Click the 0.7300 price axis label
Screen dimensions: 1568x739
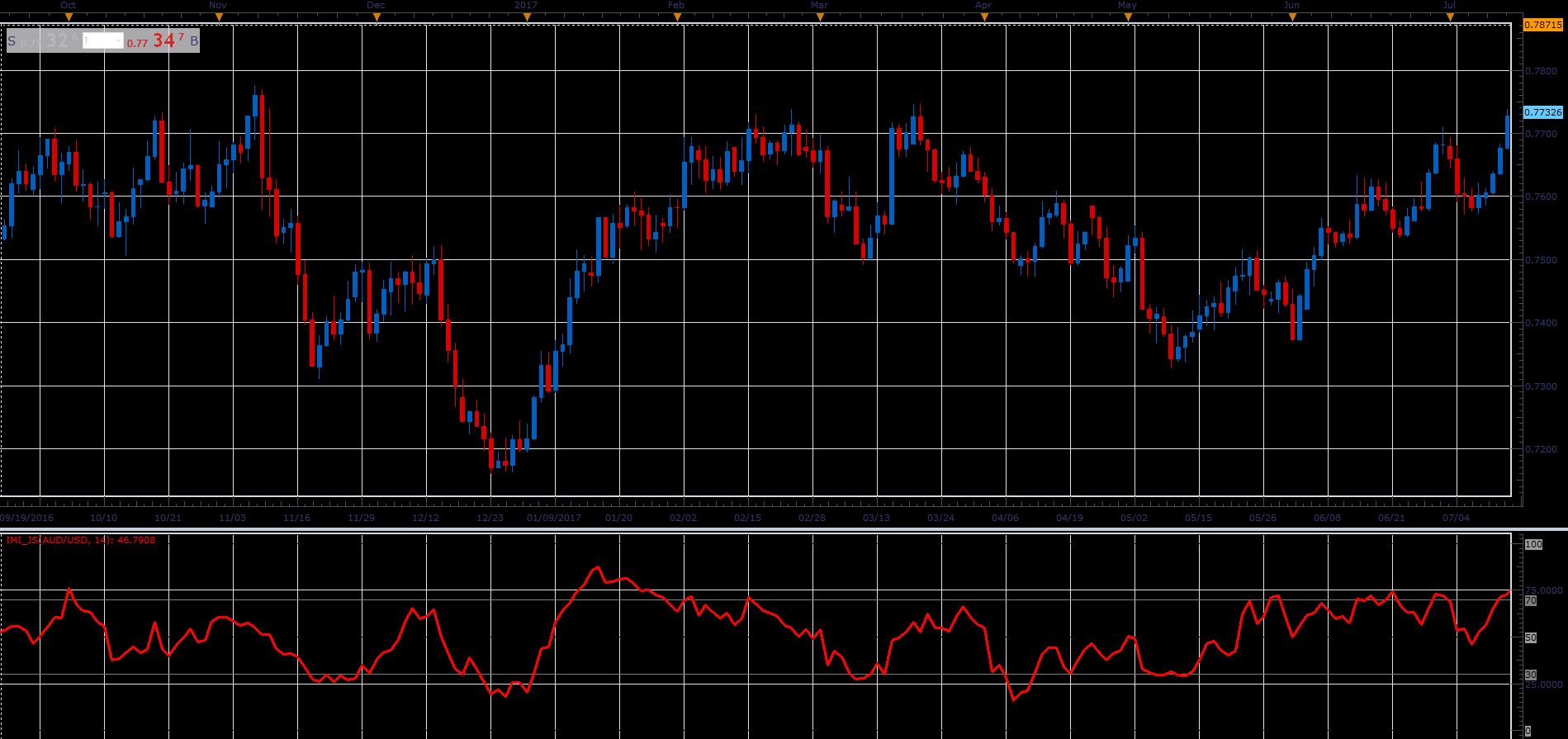click(1541, 386)
